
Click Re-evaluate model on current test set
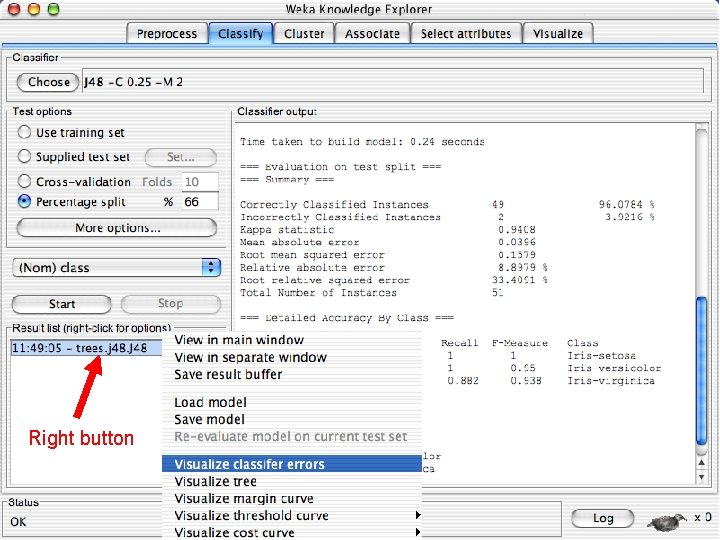coord(292,436)
